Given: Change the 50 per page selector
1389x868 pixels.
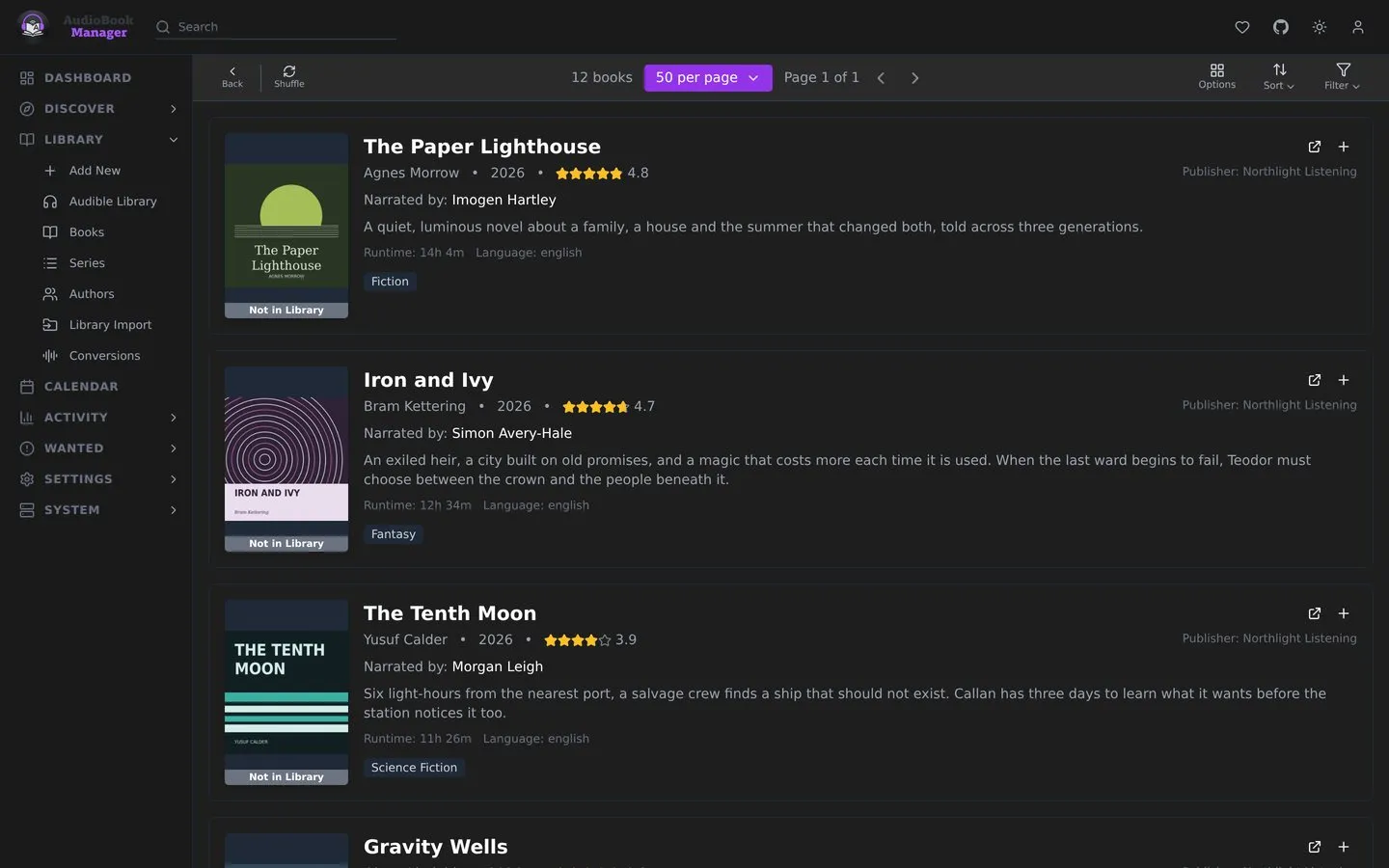Looking at the screenshot, I should [708, 77].
